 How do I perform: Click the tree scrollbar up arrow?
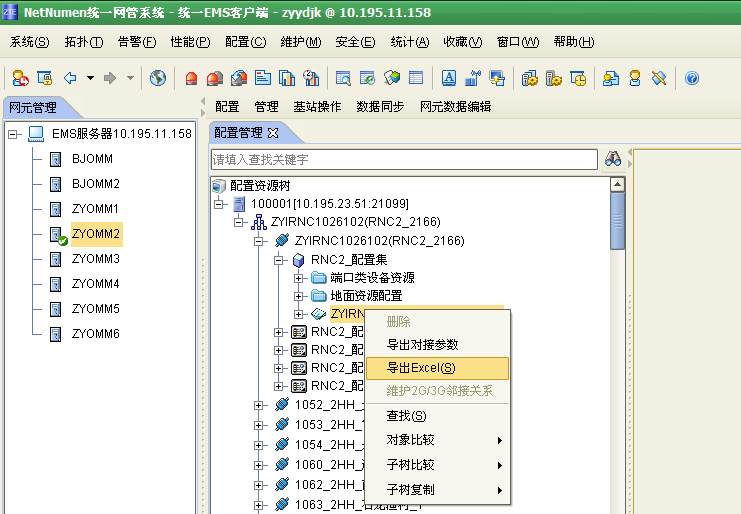pyautogui.click(x=617, y=185)
